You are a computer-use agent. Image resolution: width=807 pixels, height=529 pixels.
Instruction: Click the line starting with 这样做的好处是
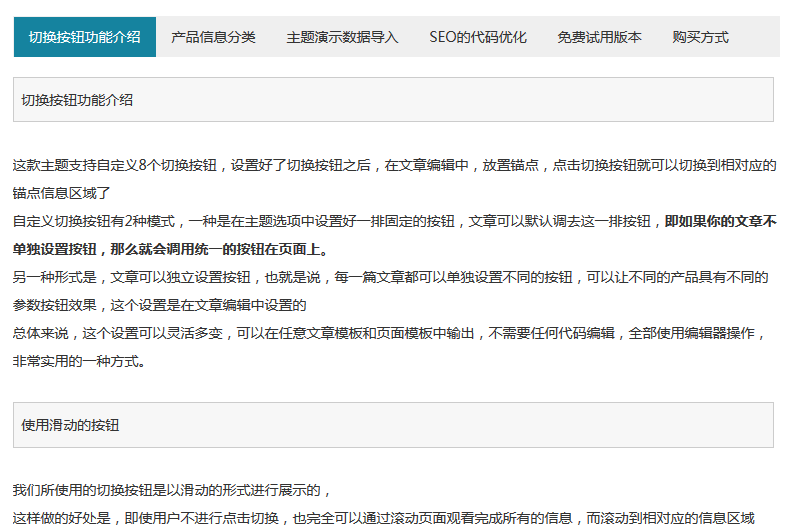coord(383,518)
